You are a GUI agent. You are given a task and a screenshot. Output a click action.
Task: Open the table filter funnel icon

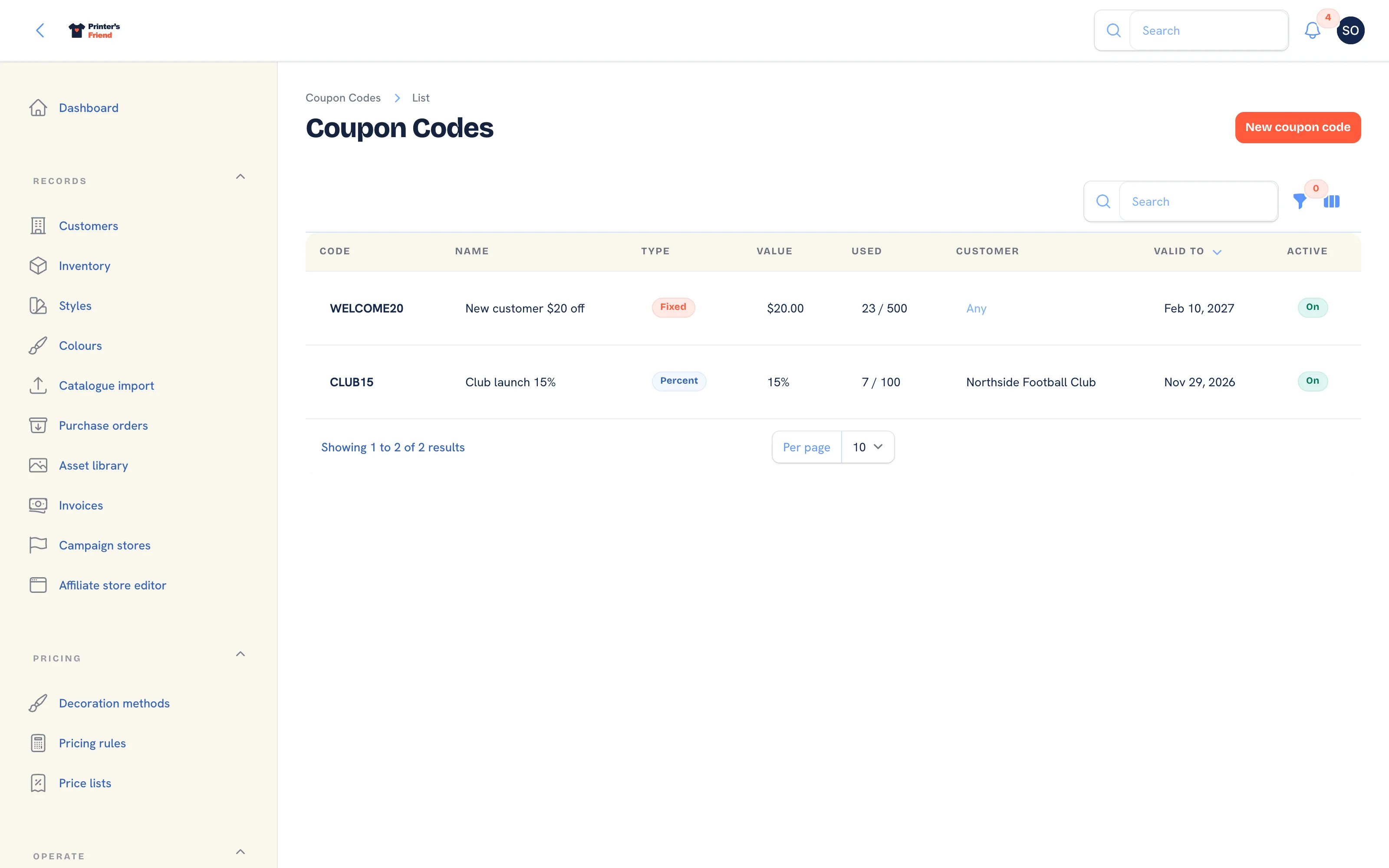1300,201
